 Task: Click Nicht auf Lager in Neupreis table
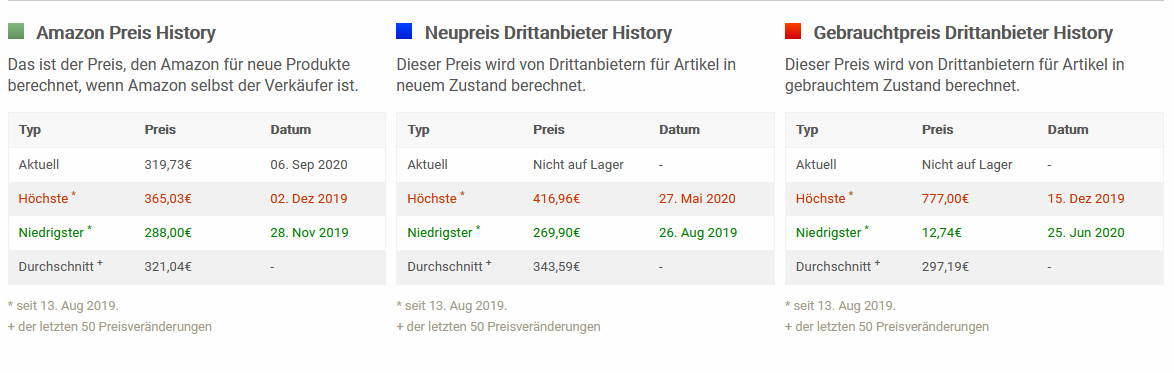(578, 165)
